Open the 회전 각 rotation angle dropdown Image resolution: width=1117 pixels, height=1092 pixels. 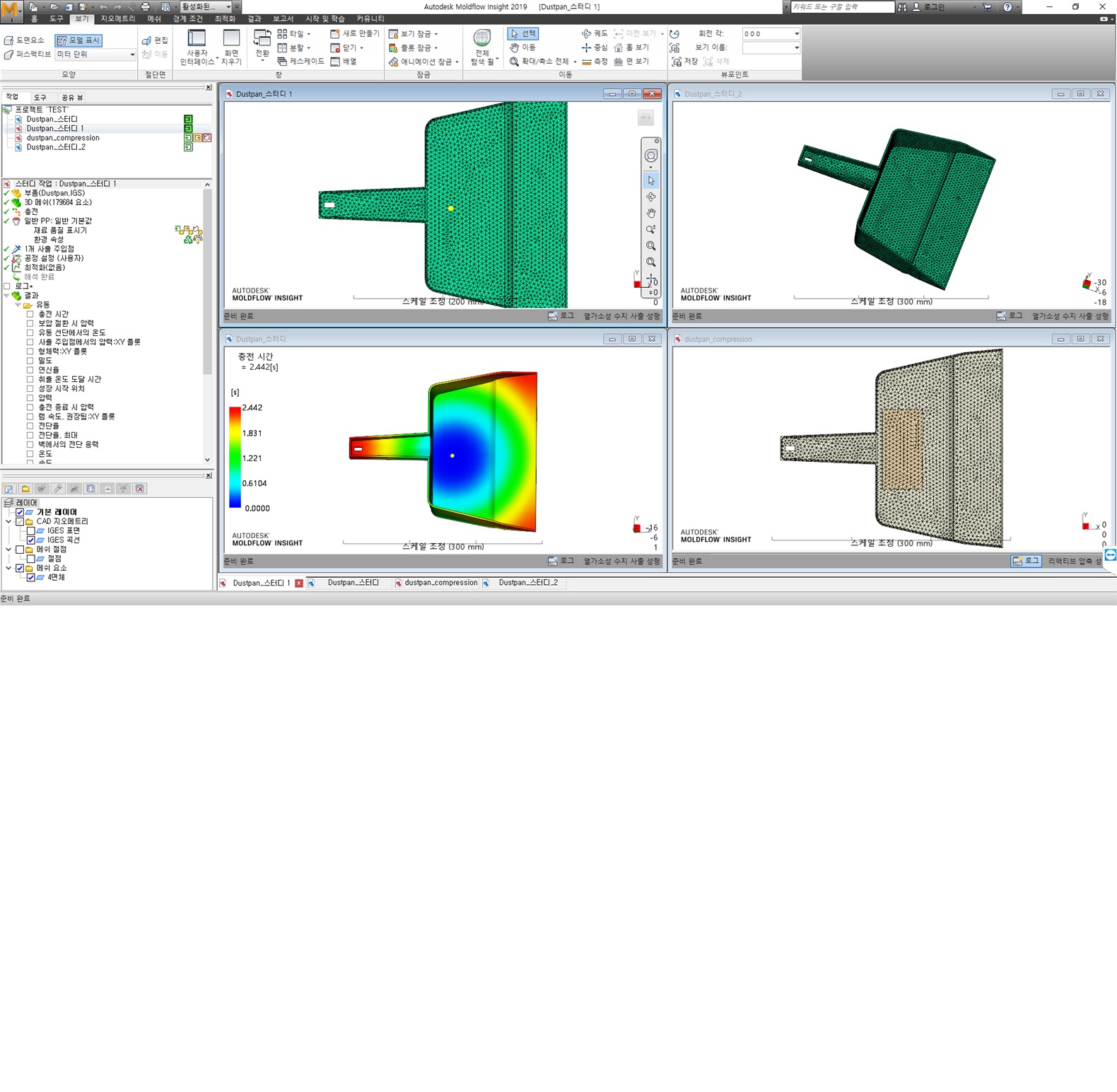point(796,34)
